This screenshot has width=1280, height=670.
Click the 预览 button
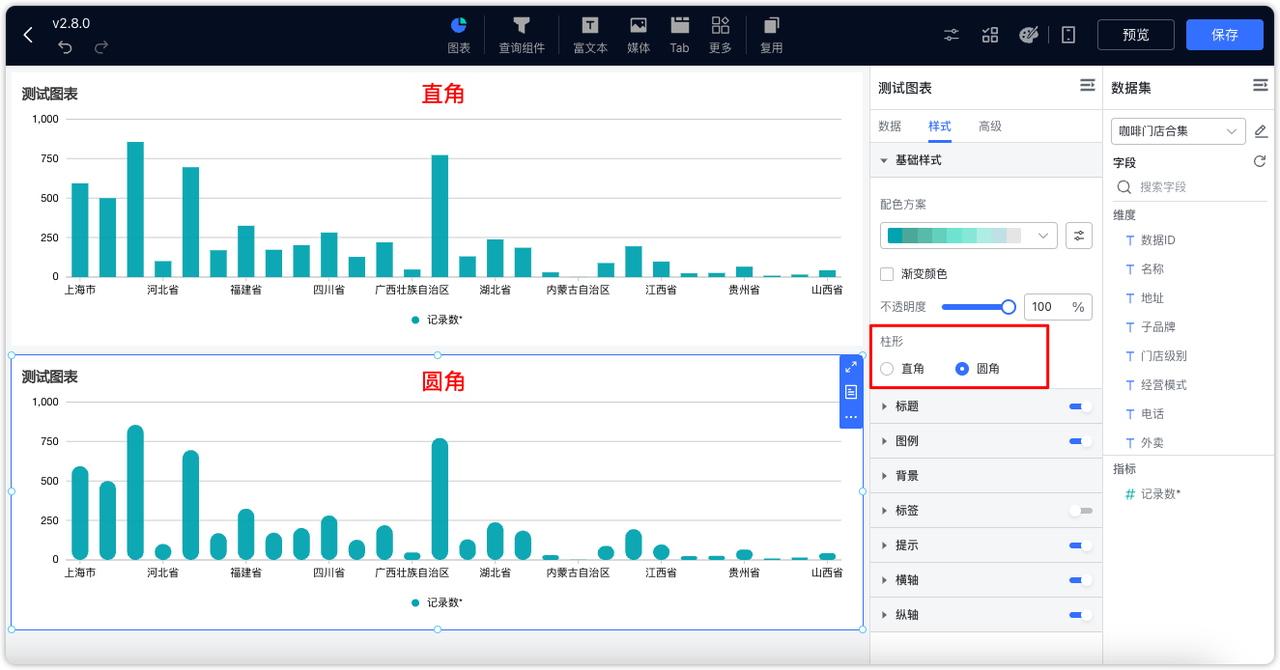[x=1135, y=34]
